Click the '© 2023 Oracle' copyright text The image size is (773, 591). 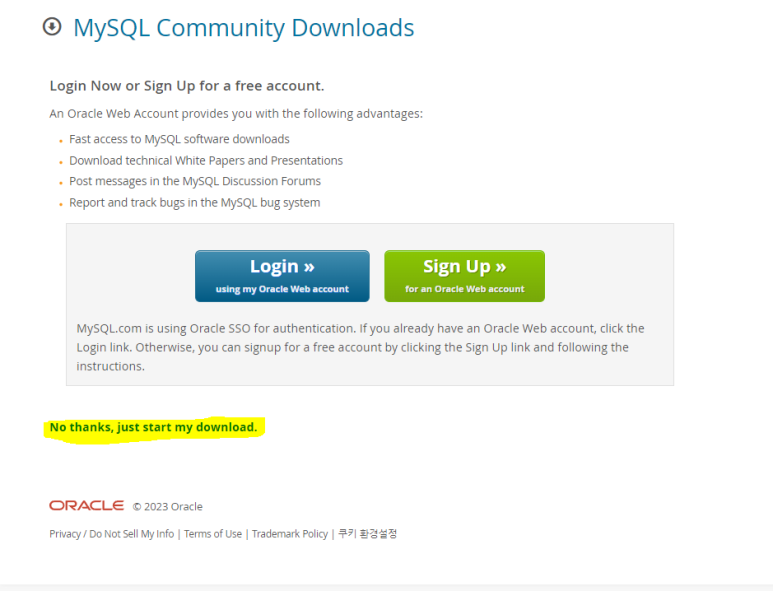pyautogui.click(x=168, y=507)
